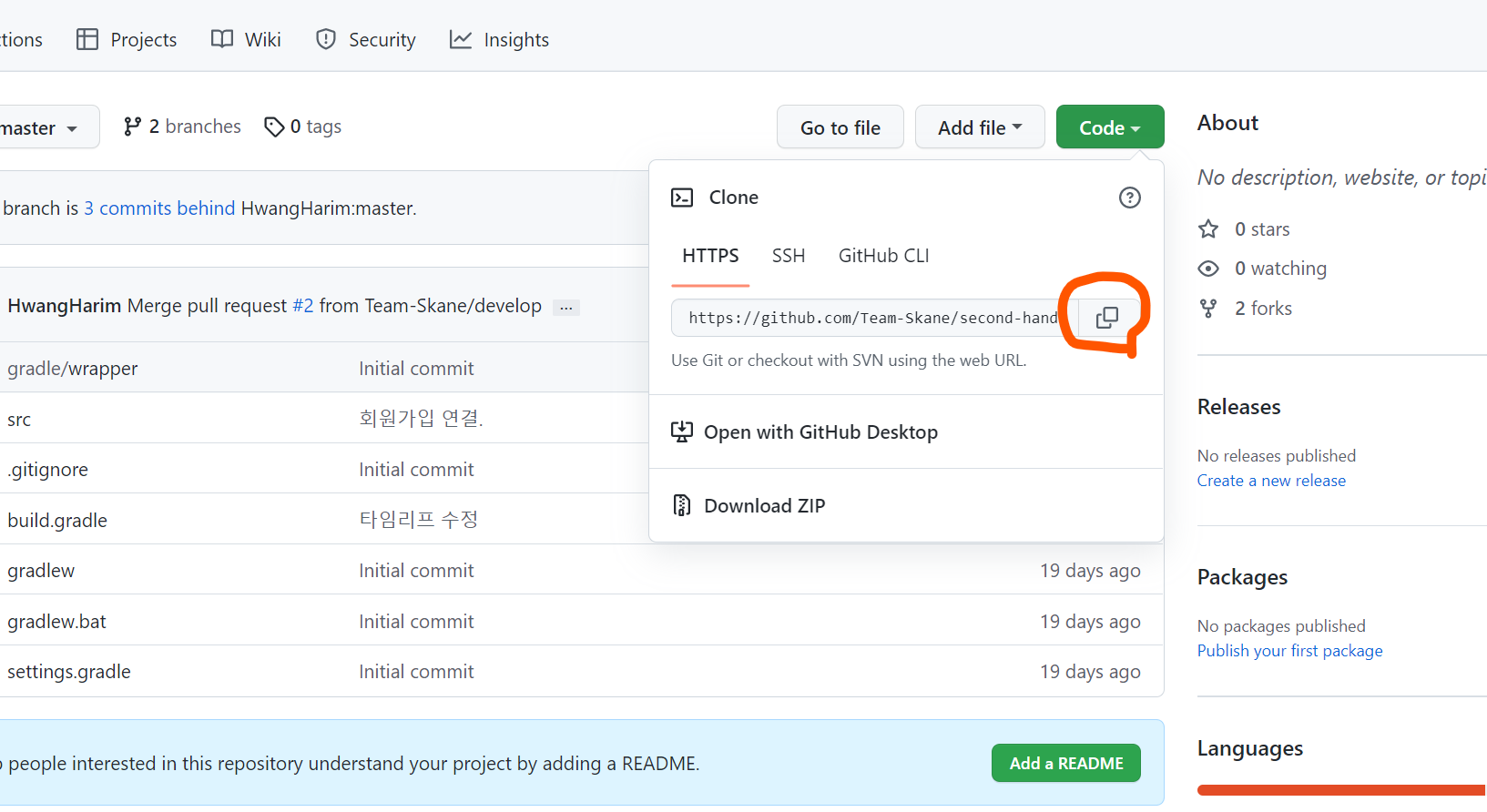Open the Add file dropdown
Image resolution: width=1487 pixels, height=812 pixels.
[x=980, y=127]
